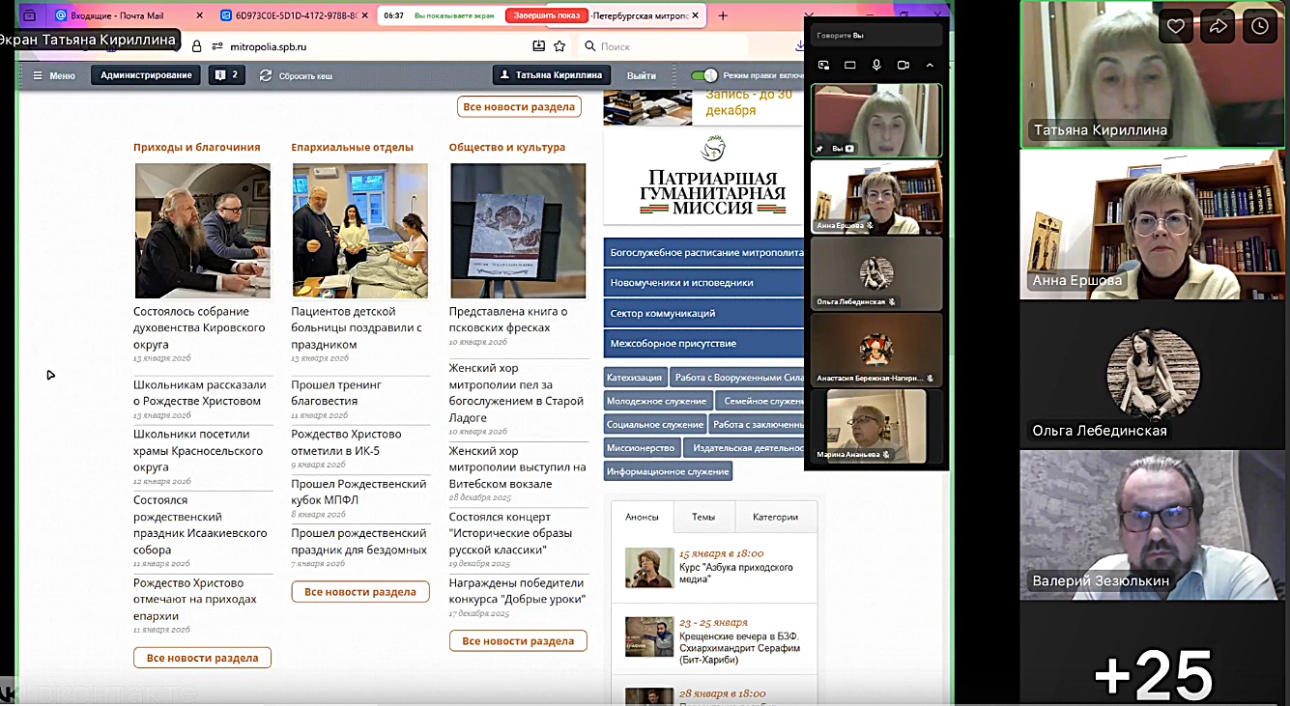Screen dimensions: 1290x706
Task: Click the camera icon in call panel
Action: coord(903,65)
